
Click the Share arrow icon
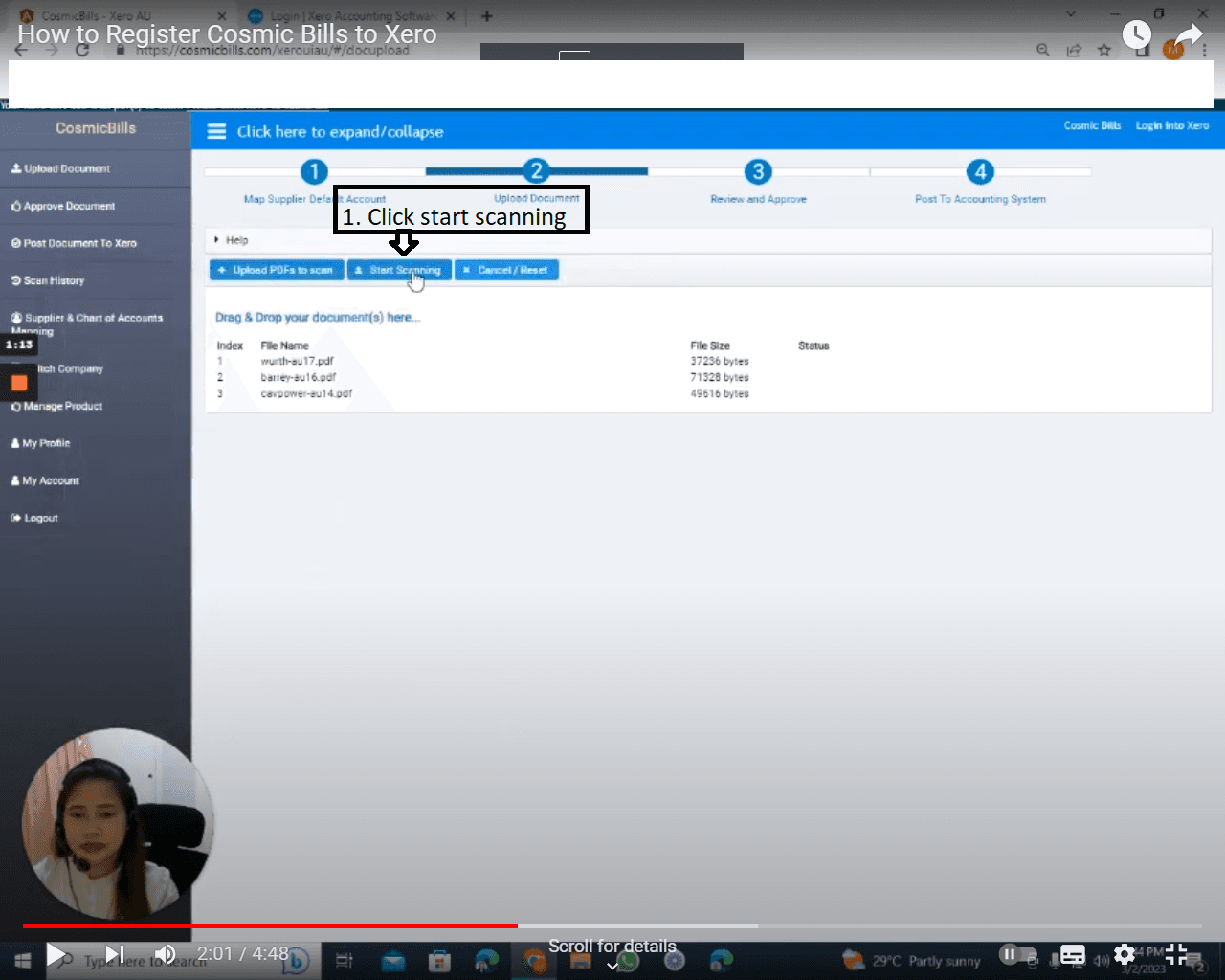[1188, 35]
